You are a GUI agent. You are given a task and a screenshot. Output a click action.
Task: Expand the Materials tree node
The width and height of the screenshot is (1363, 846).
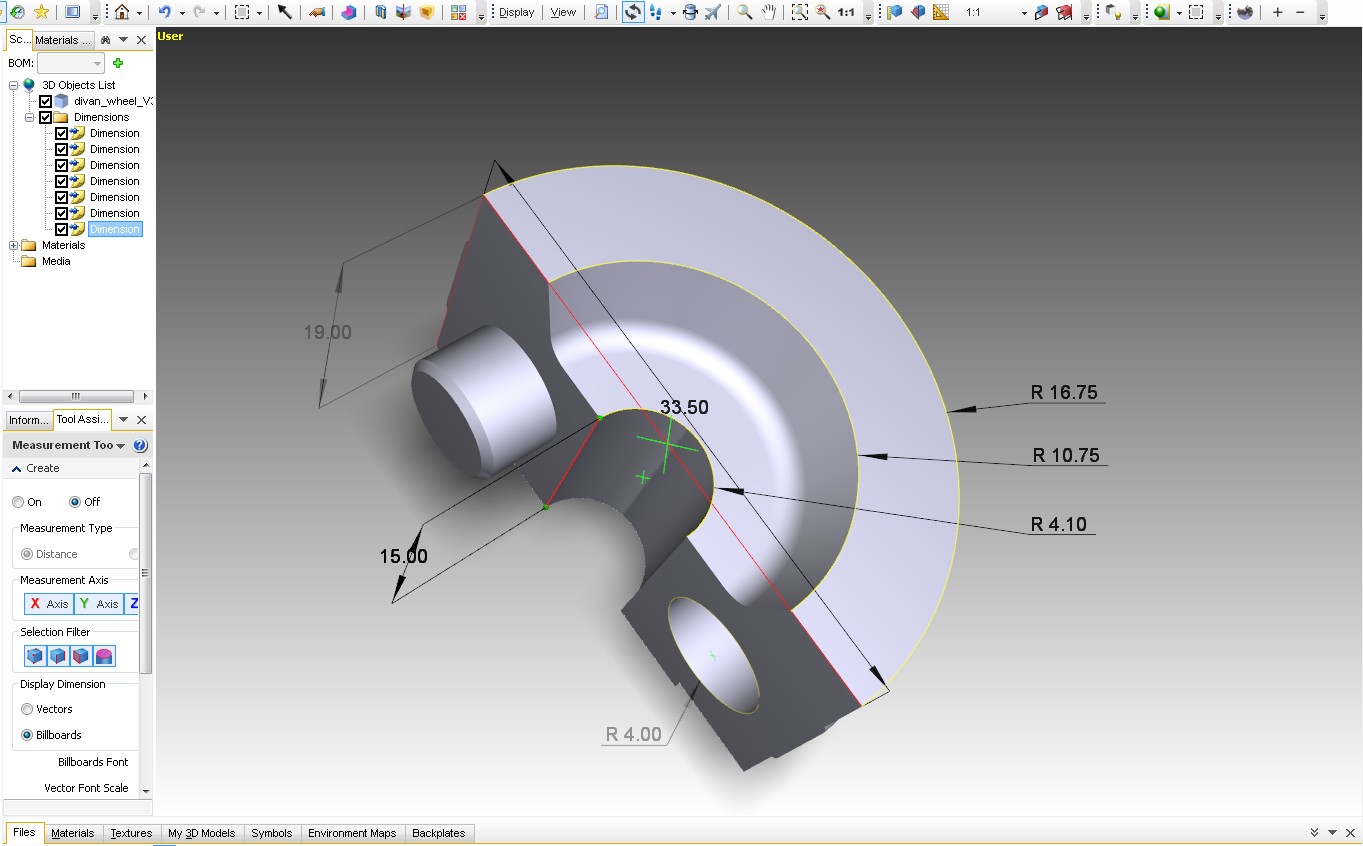(x=13, y=245)
